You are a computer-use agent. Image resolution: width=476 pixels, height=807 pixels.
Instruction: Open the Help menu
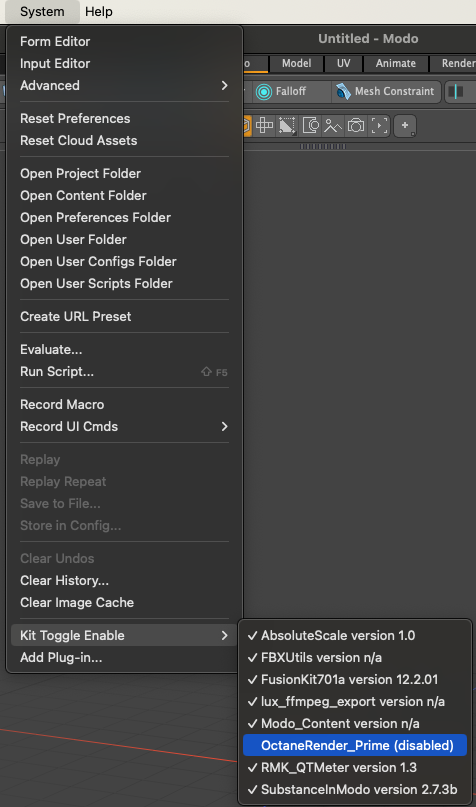[x=99, y=11]
